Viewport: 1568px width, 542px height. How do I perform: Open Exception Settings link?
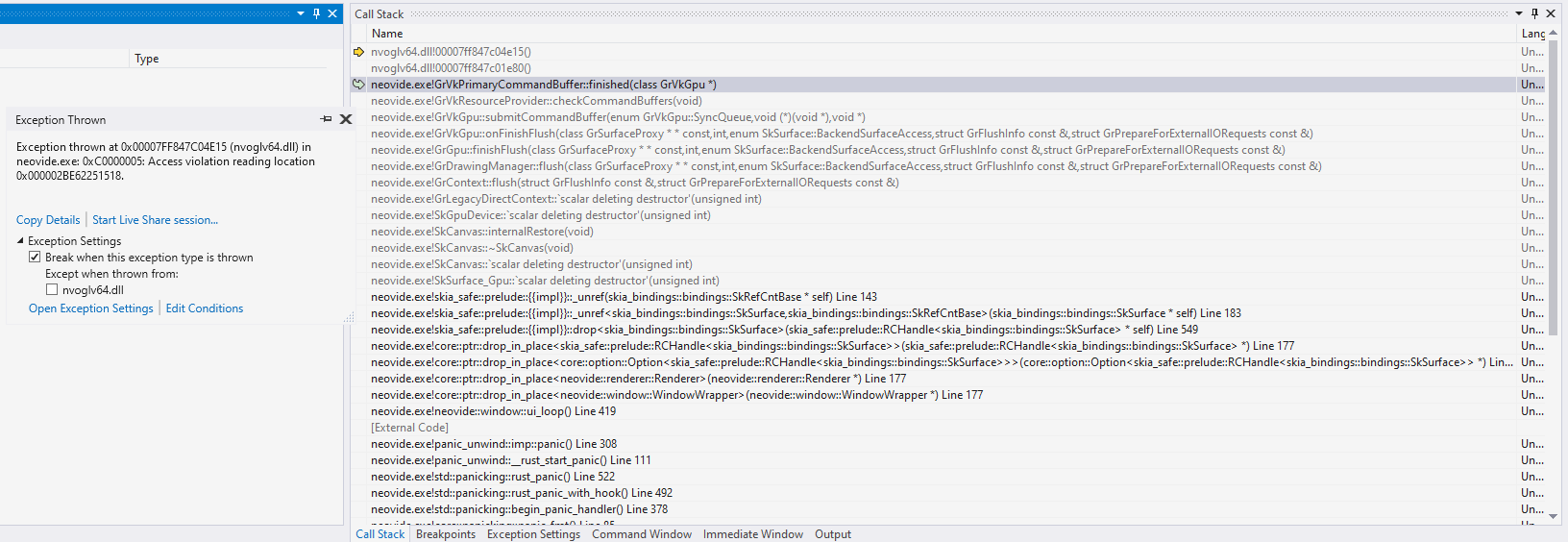tap(91, 308)
